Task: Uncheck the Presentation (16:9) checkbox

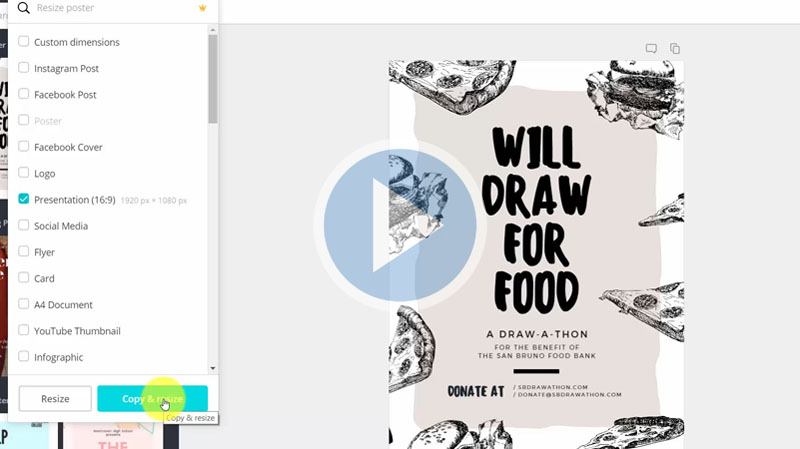Action: [x=23, y=199]
